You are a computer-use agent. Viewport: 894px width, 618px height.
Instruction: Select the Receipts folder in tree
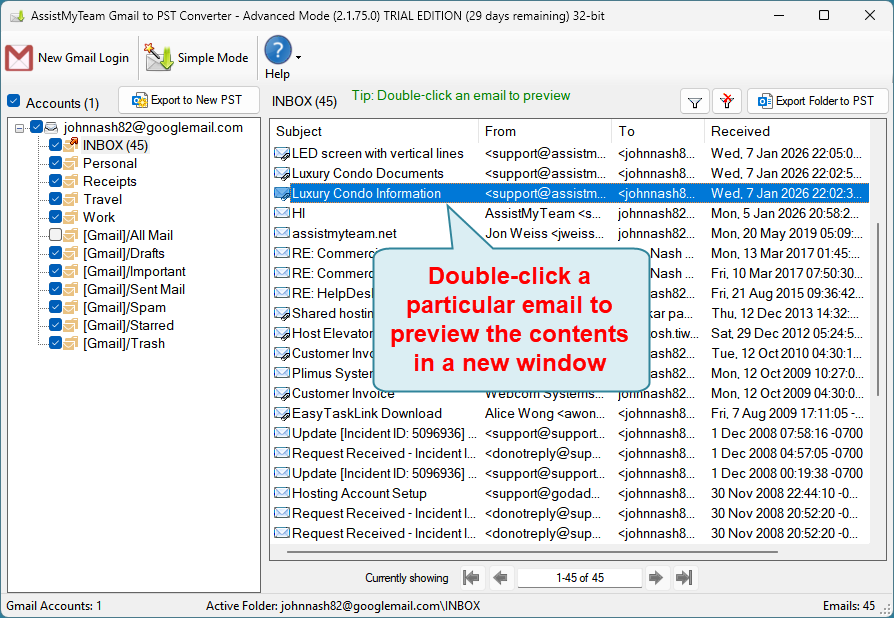pos(109,181)
